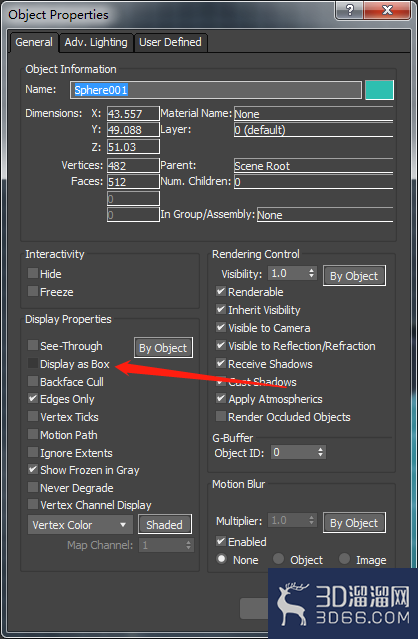Select the Image motion blur radio
The width and height of the screenshot is (418, 639).
[x=344, y=558]
